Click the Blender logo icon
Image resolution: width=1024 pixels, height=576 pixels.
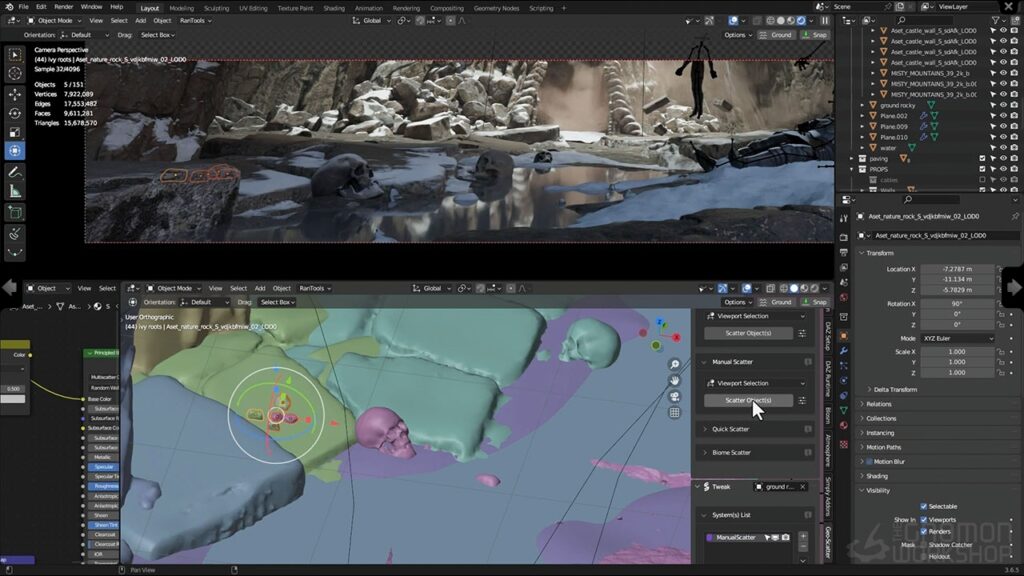coord(8,7)
